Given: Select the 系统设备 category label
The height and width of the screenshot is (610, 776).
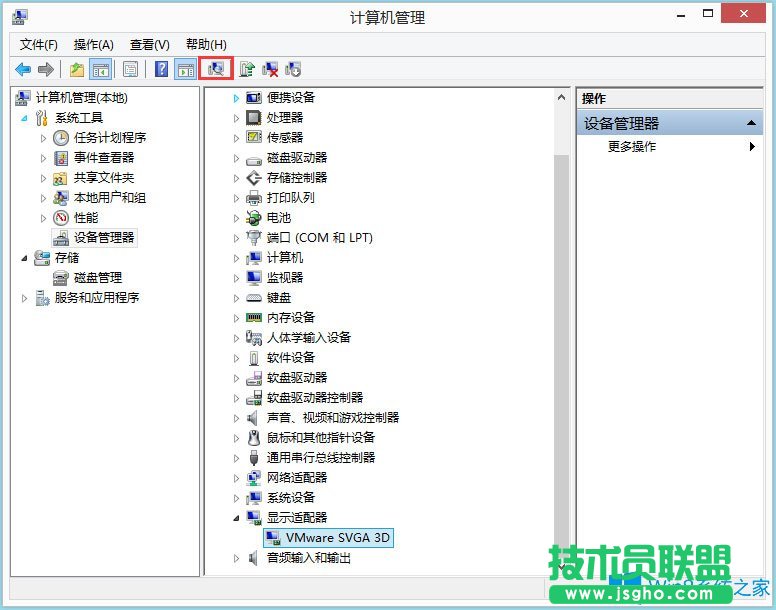Looking at the screenshot, I should [x=291, y=498].
